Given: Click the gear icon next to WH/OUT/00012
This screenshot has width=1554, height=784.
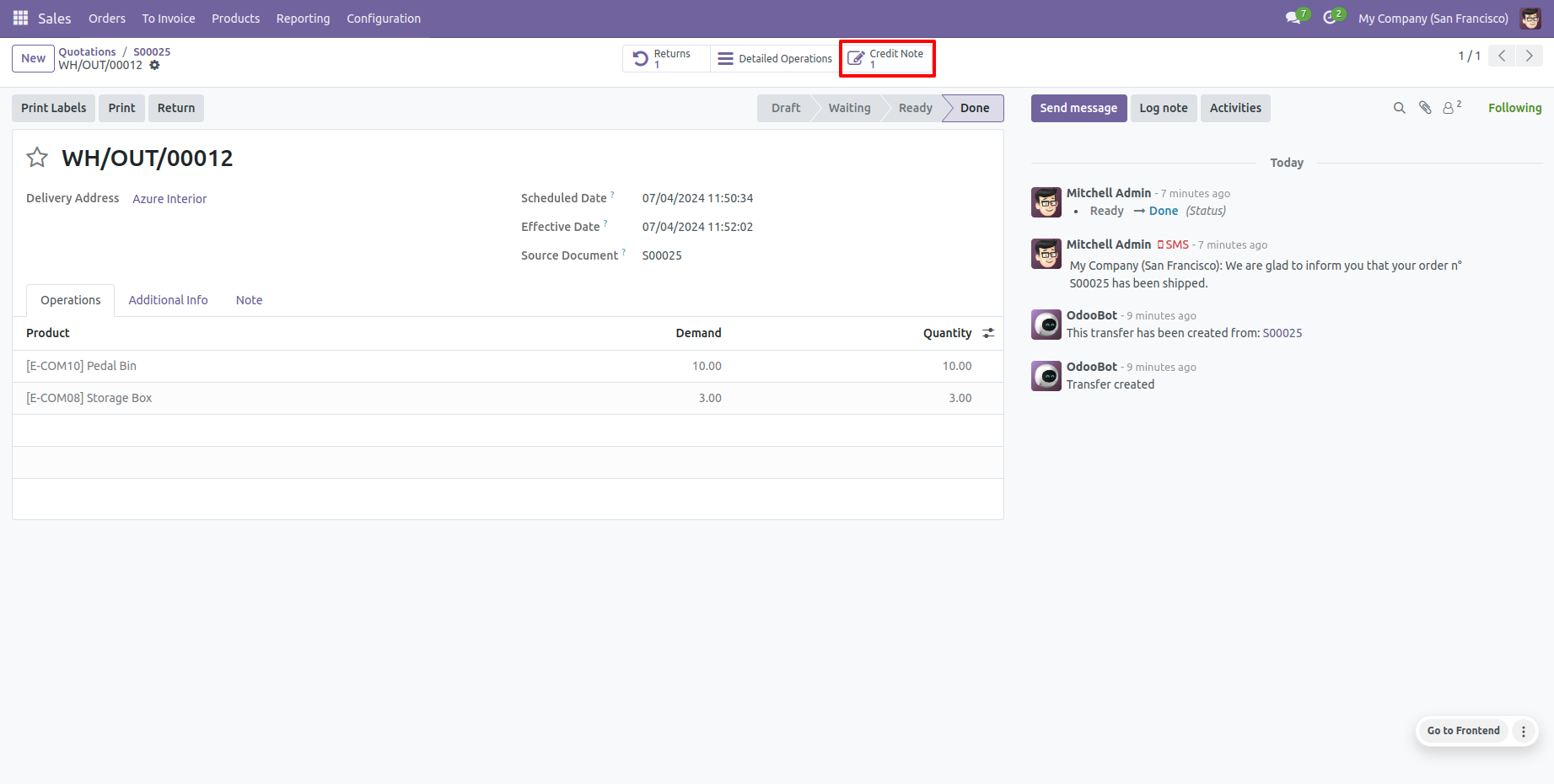Looking at the screenshot, I should [154, 65].
